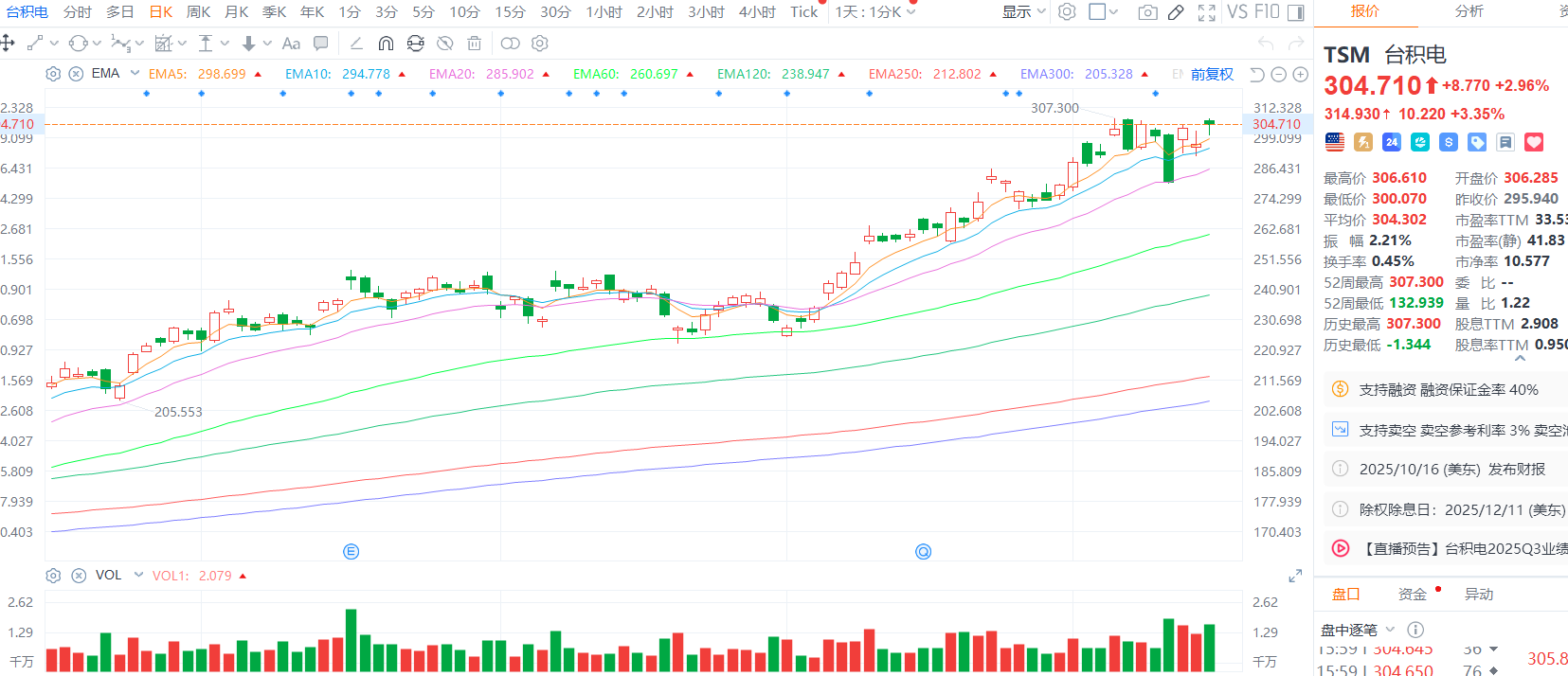Click the notes icon in quote badge row
The width and height of the screenshot is (1568, 676).
coord(1505,142)
